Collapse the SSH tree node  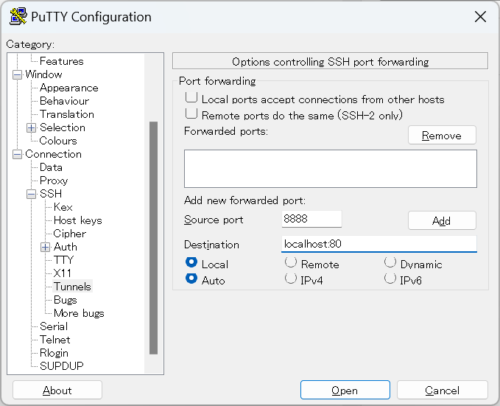tap(31, 194)
